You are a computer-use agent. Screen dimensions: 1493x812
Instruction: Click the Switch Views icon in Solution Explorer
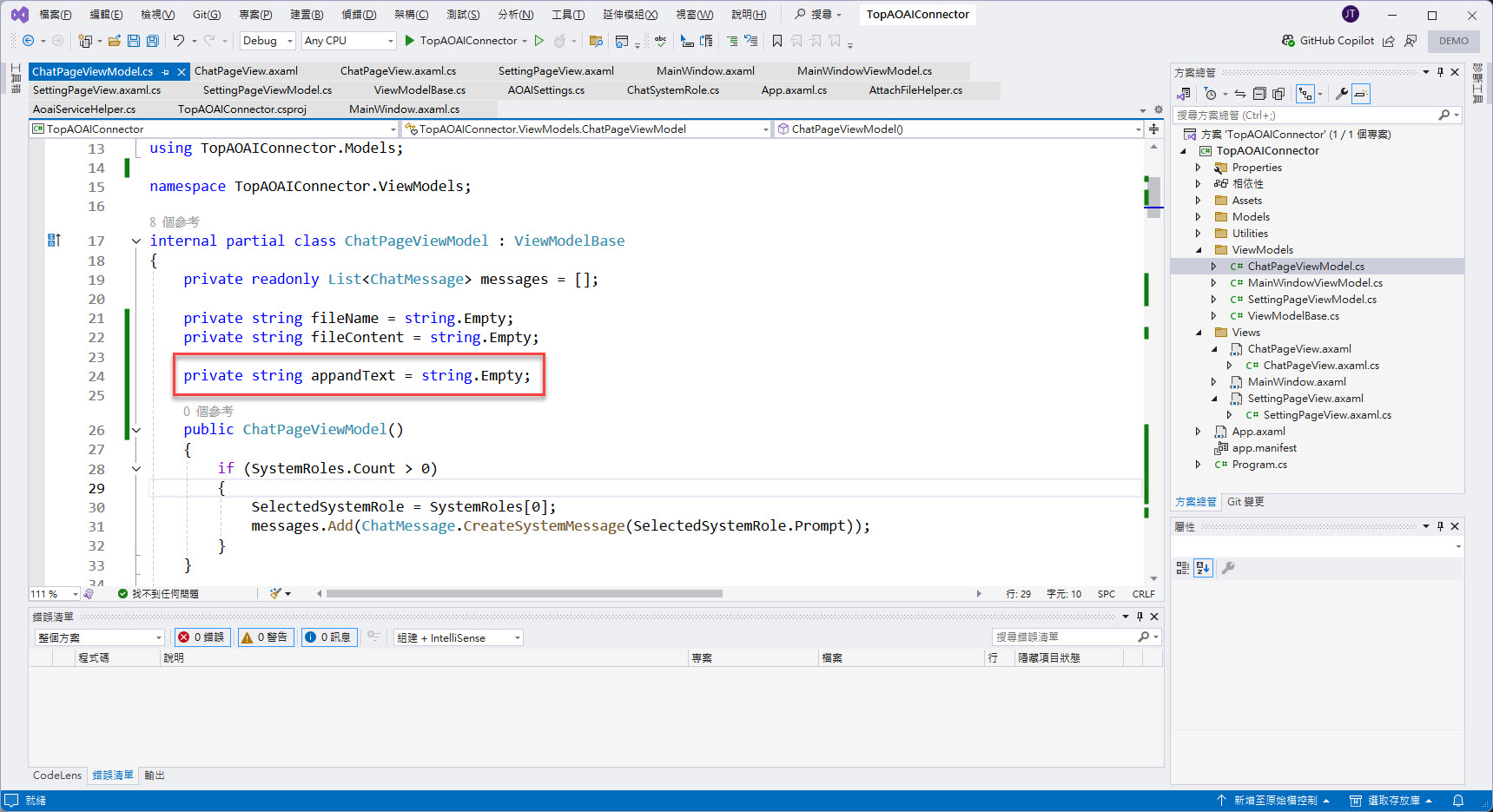tap(1184, 94)
